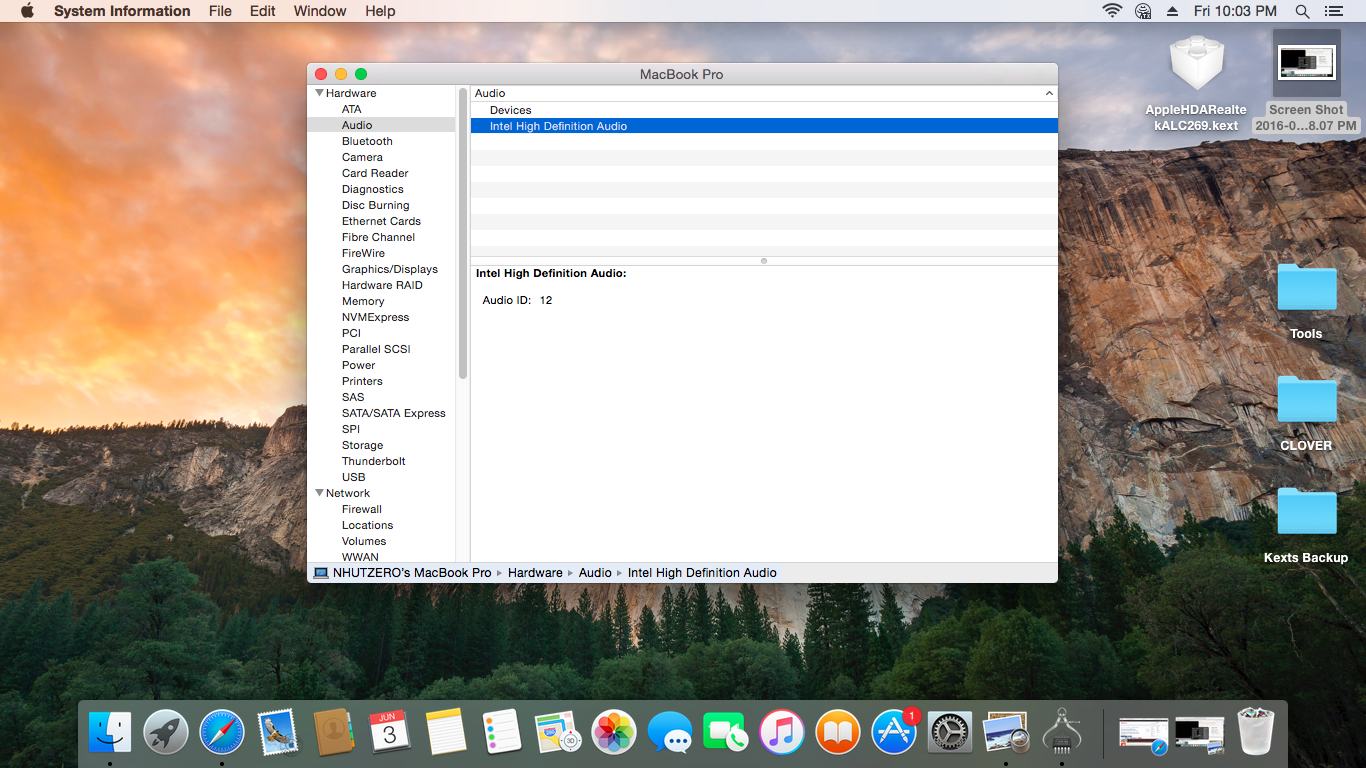Open Notification Center list icon
1366x768 pixels.
[x=1333, y=11]
